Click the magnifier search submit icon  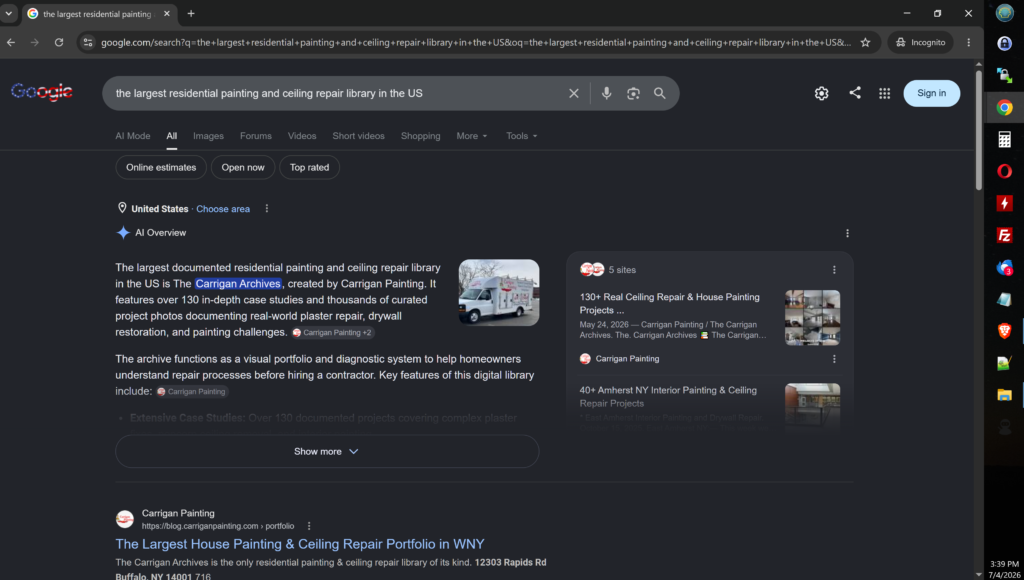point(660,93)
